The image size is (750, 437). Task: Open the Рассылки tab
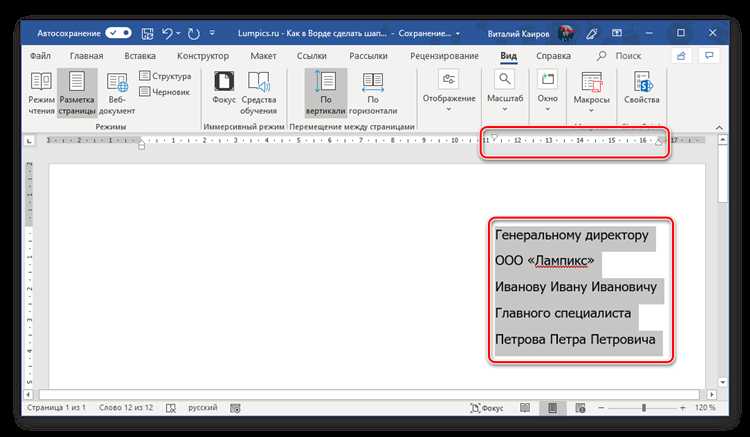(x=368, y=56)
